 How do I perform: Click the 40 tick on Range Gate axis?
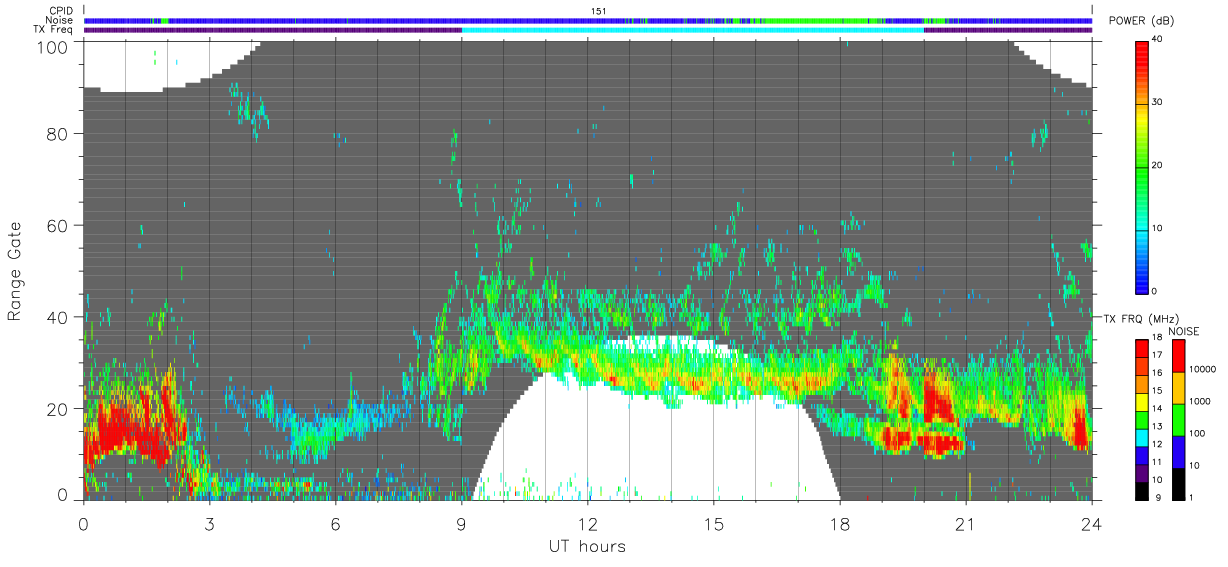click(57, 317)
